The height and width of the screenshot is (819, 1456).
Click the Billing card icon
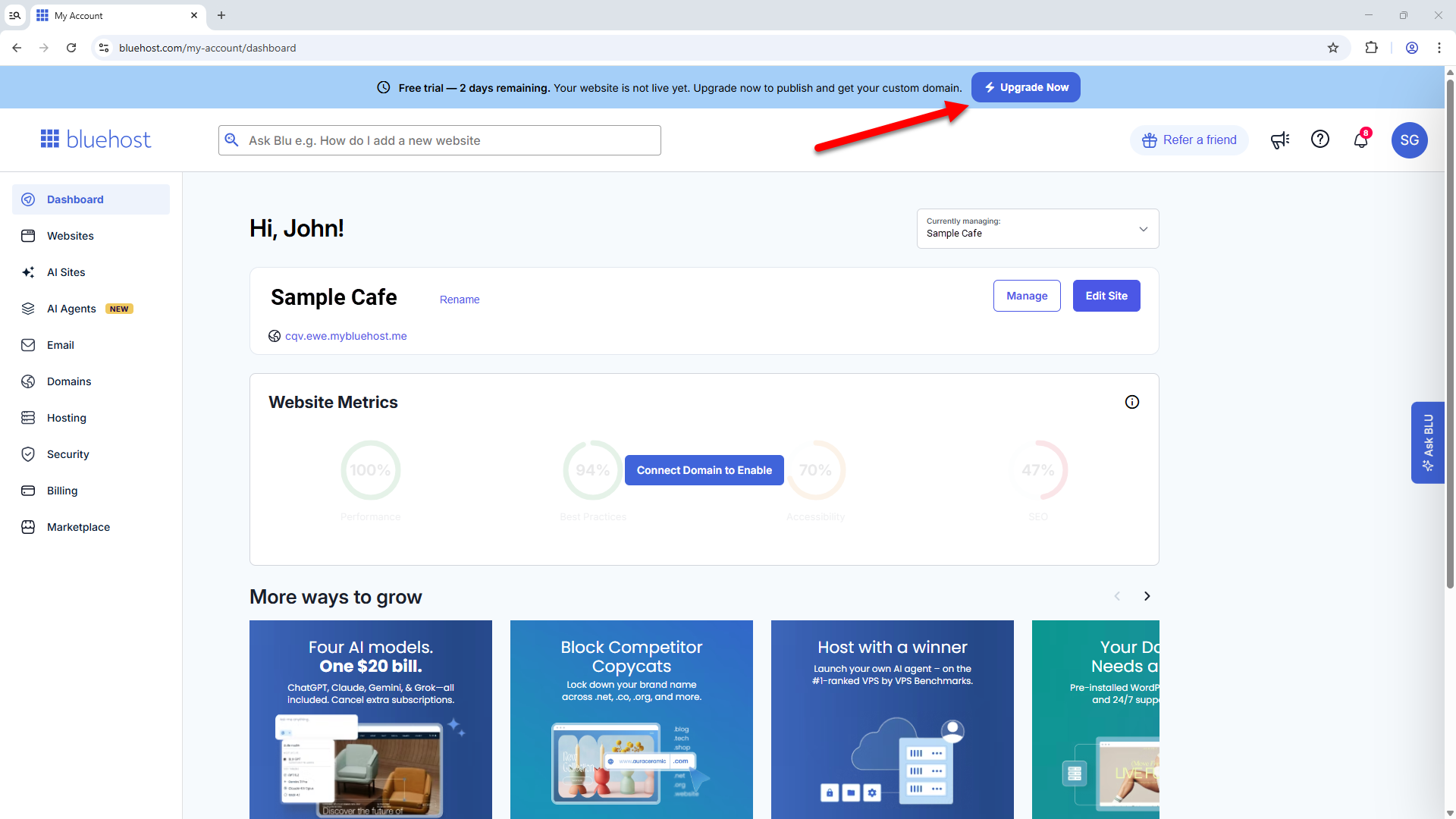tap(28, 491)
